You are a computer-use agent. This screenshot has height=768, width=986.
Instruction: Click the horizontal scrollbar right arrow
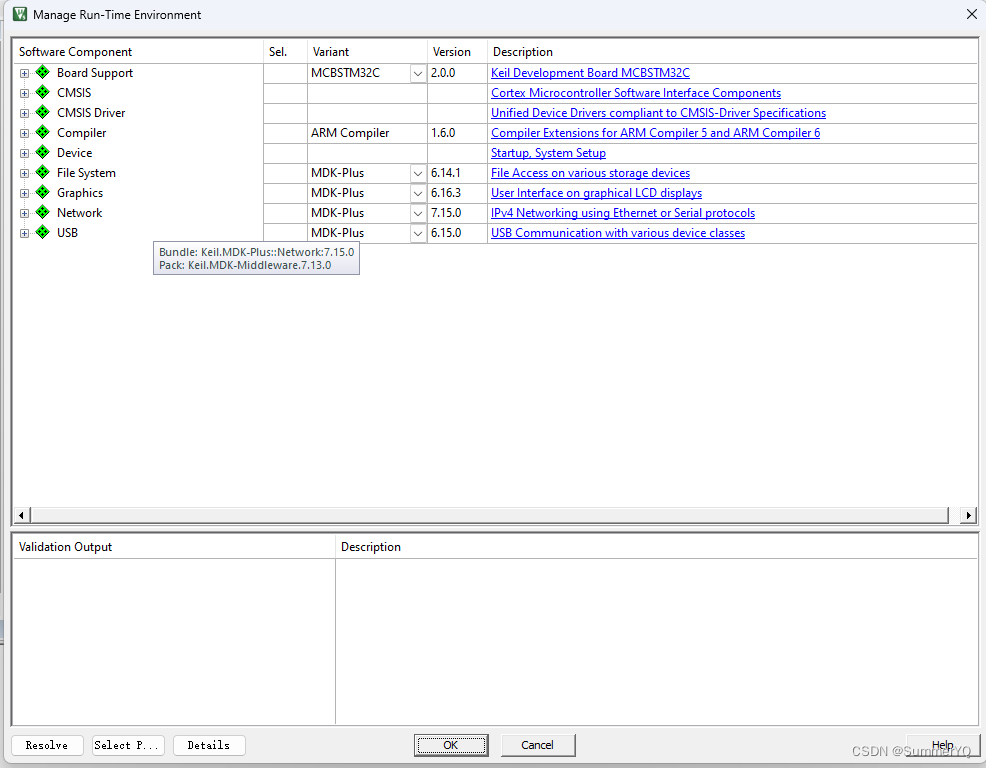pos(968,515)
